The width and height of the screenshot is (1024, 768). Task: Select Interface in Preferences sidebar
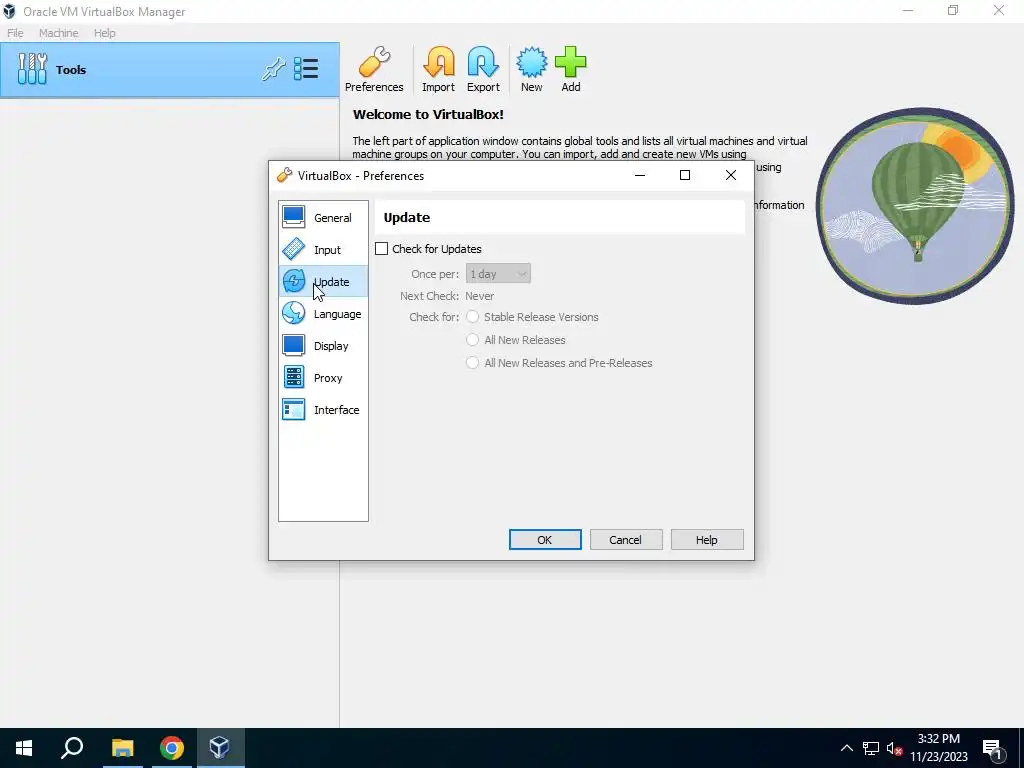tap(323, 409)
